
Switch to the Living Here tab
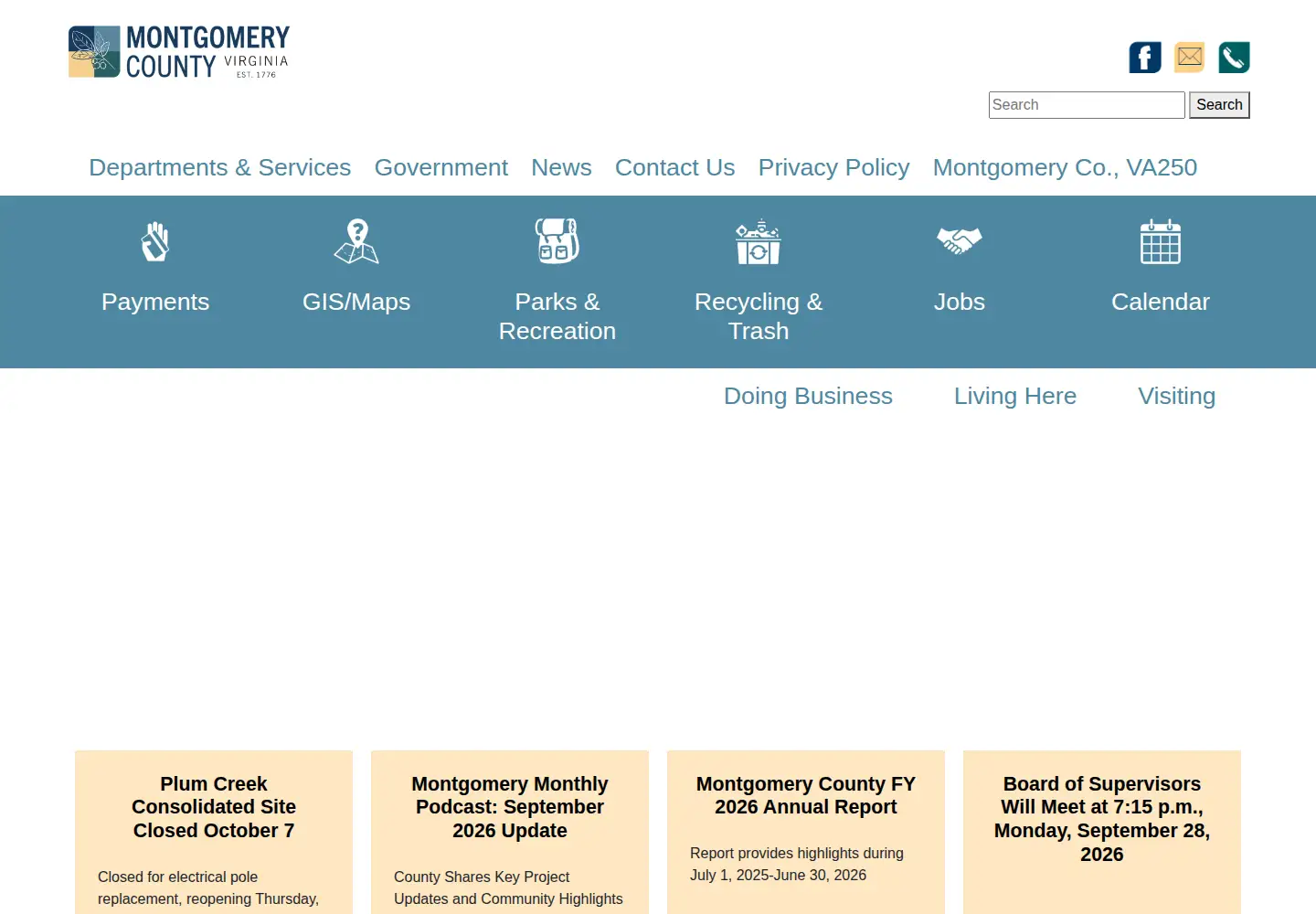1015,396
